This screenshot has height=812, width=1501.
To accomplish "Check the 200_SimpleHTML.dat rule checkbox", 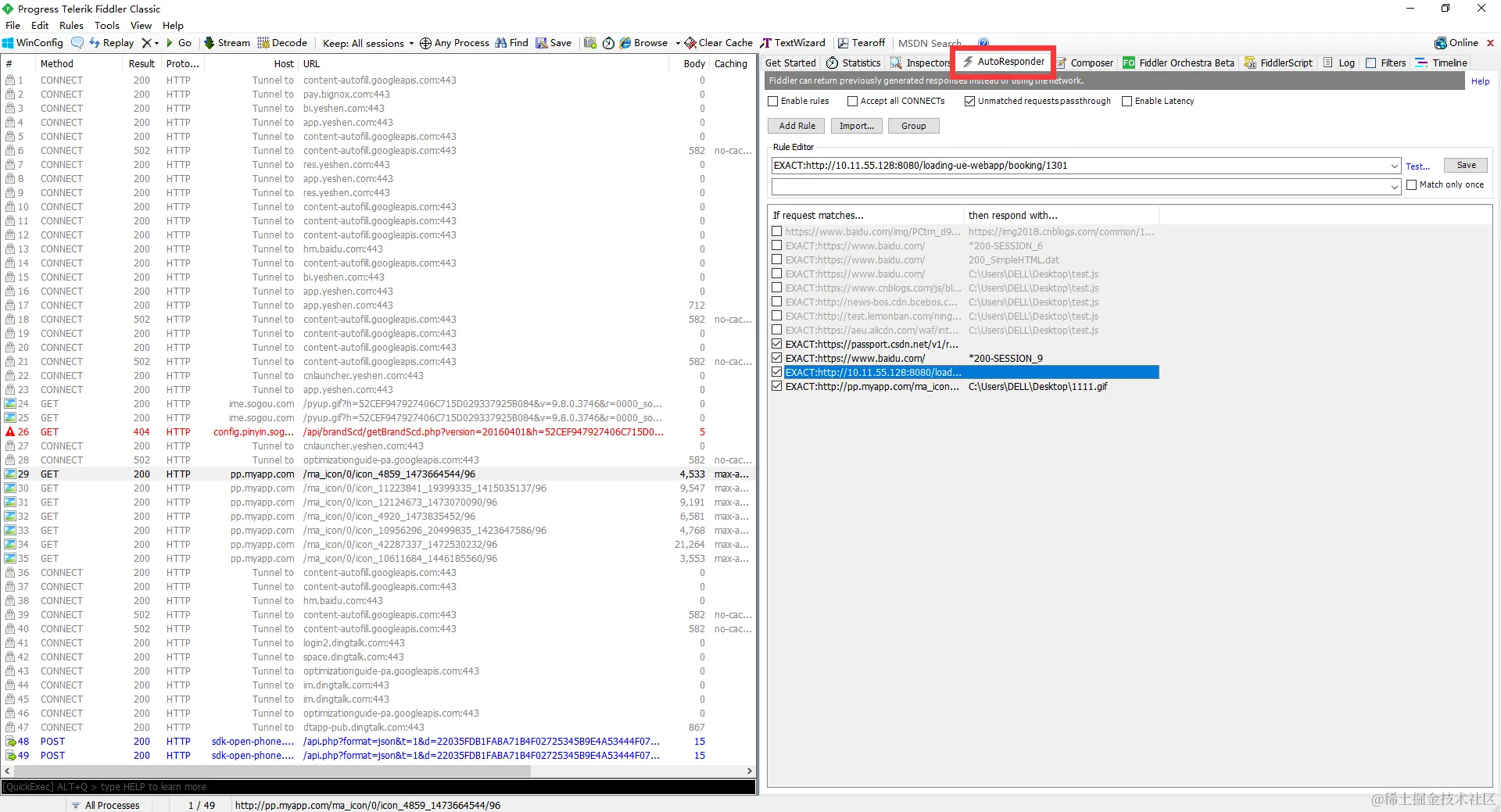I will pos(777,259).
